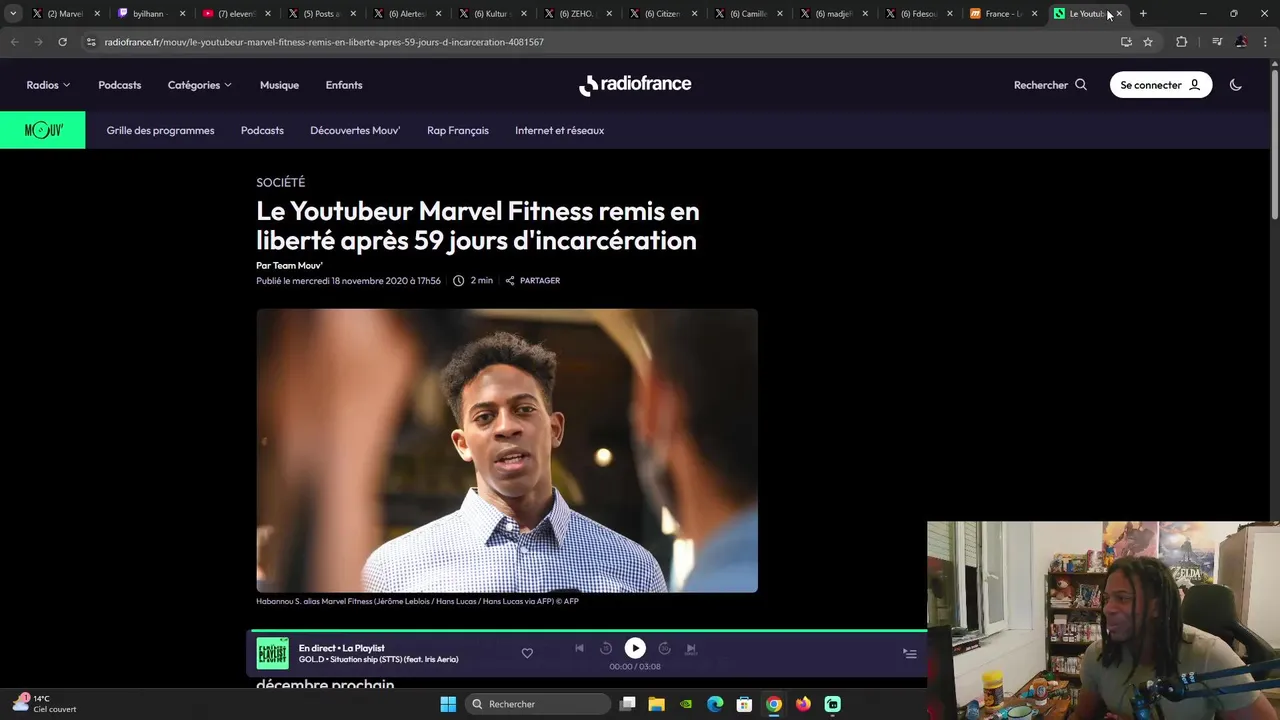
Task: Reload the current page
Action: (x=62, y=42)
